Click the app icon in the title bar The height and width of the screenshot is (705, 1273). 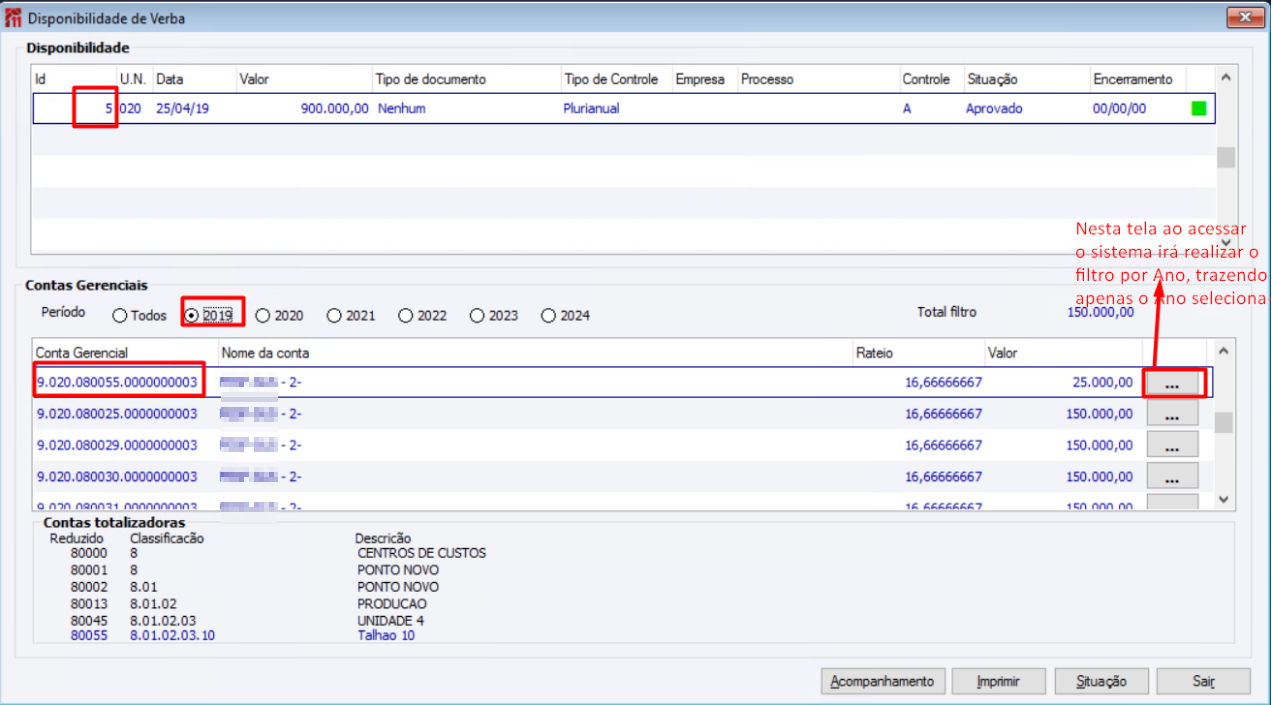[x=13, y=18]
